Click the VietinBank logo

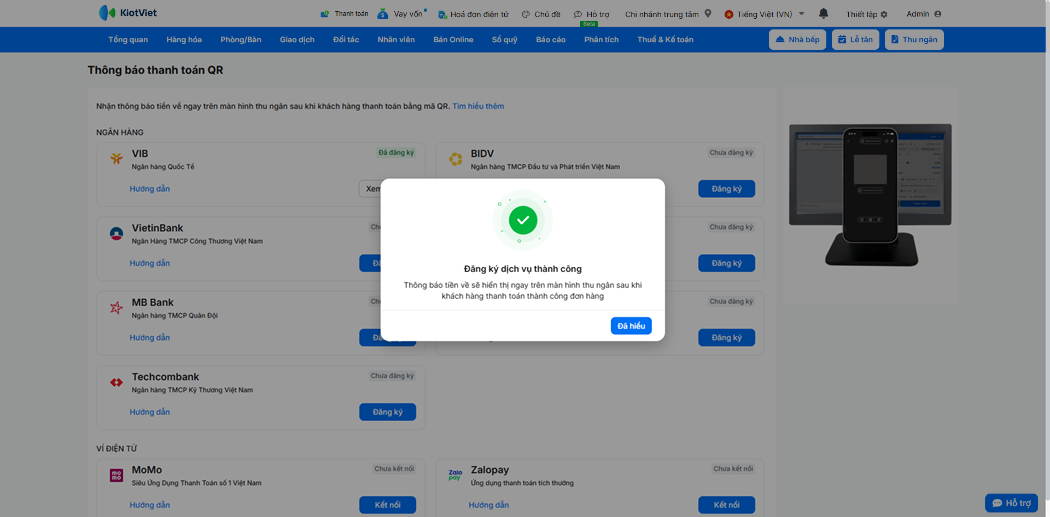(117, 234)
